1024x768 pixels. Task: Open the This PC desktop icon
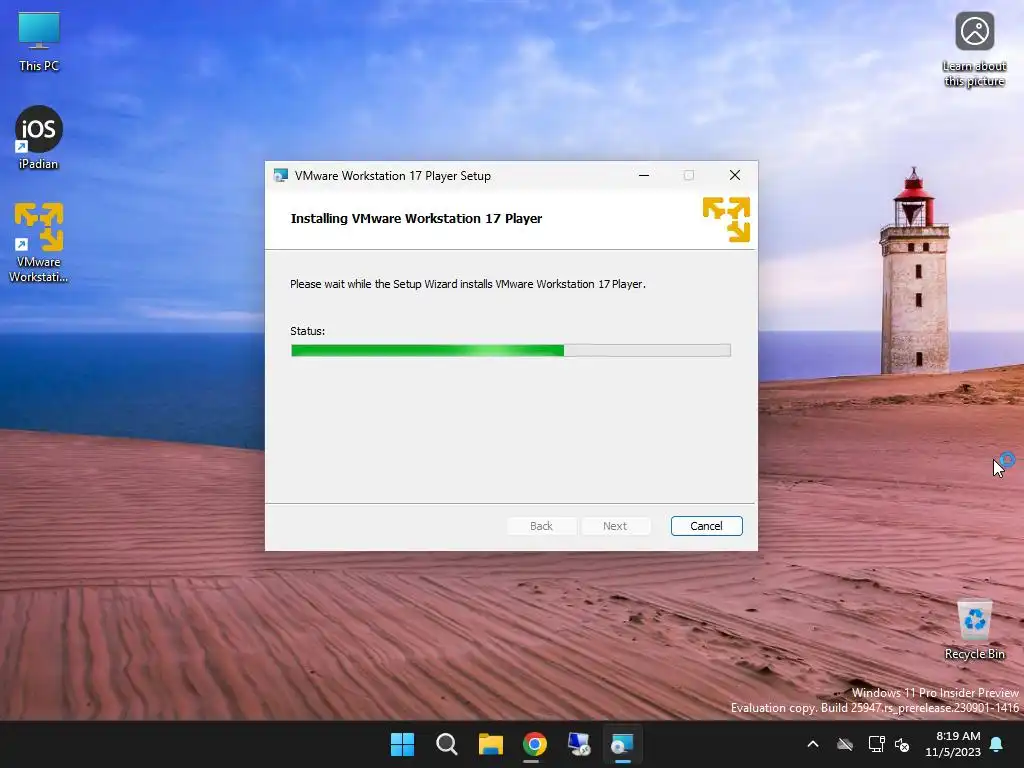click(39, 41)
